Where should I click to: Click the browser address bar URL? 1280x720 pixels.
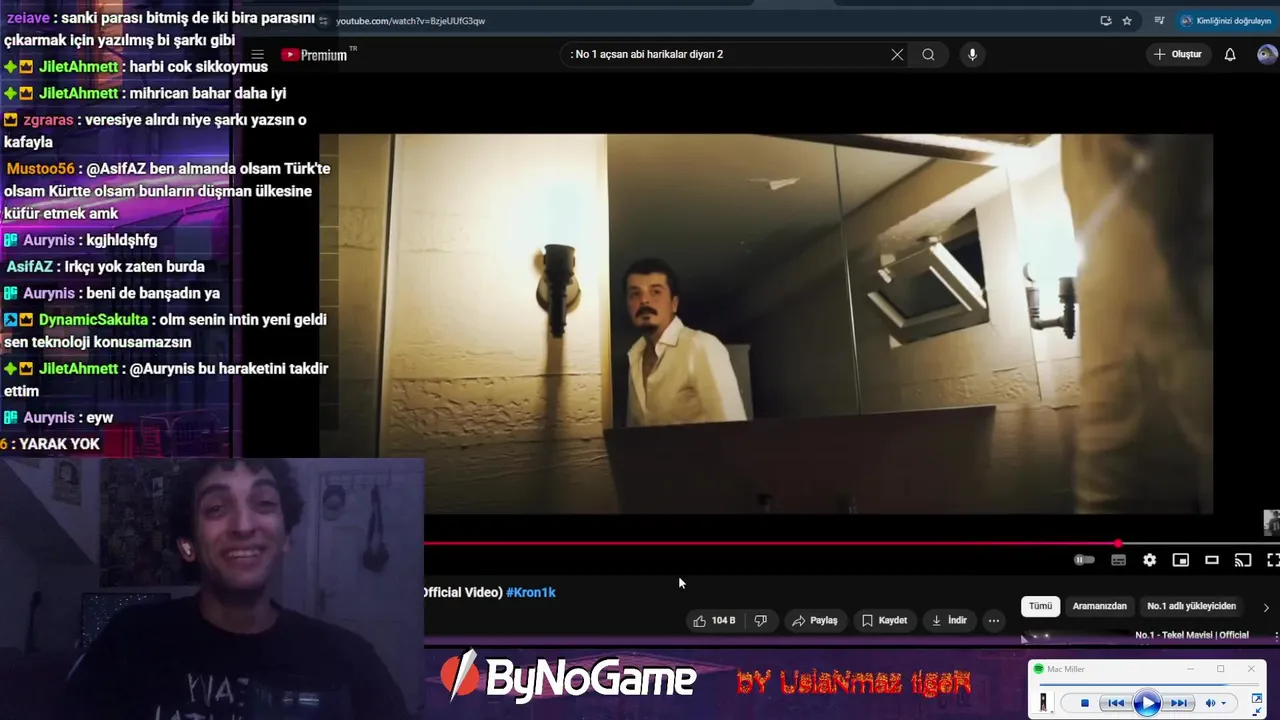pos(411,21)
